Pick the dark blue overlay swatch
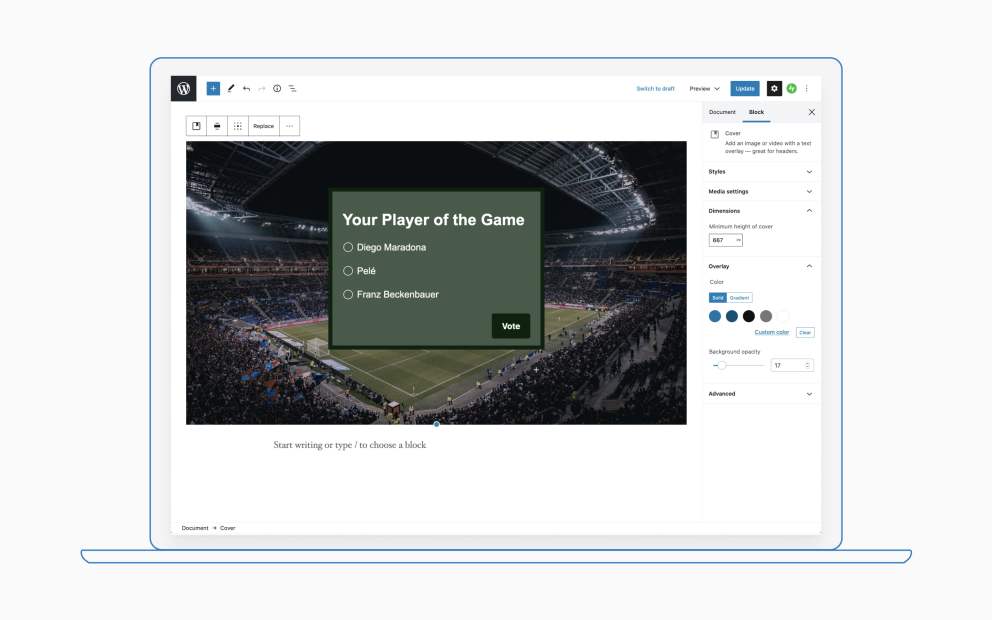This screenshot has height=620, width=992. (732, 316)
